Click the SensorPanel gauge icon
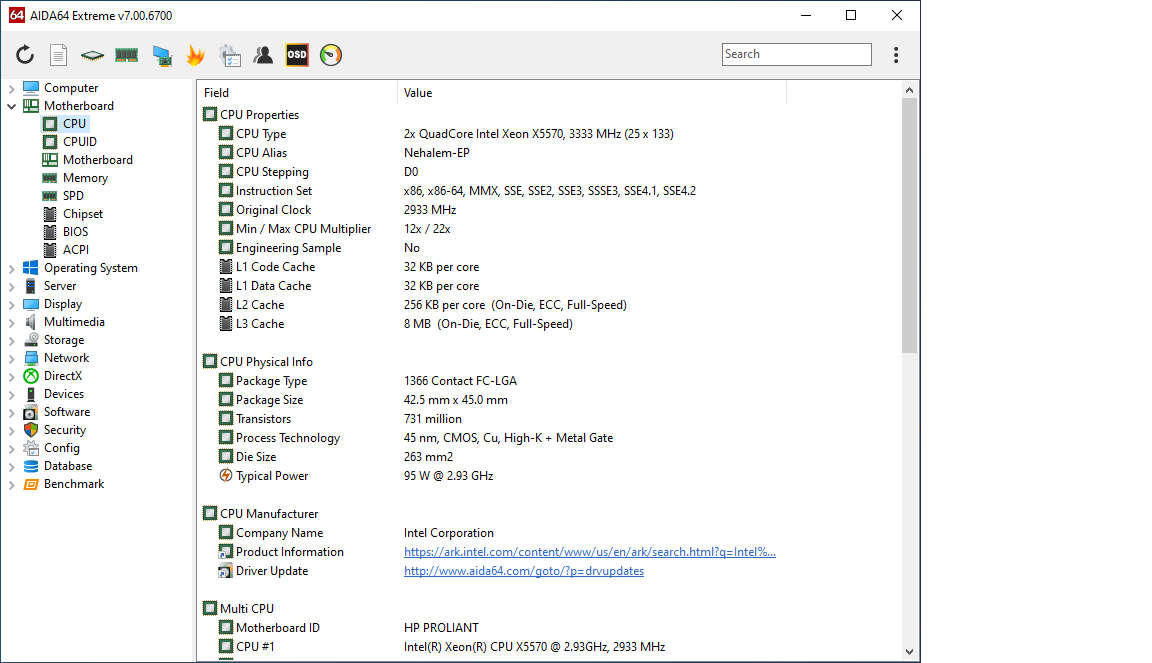 [330, 54]
